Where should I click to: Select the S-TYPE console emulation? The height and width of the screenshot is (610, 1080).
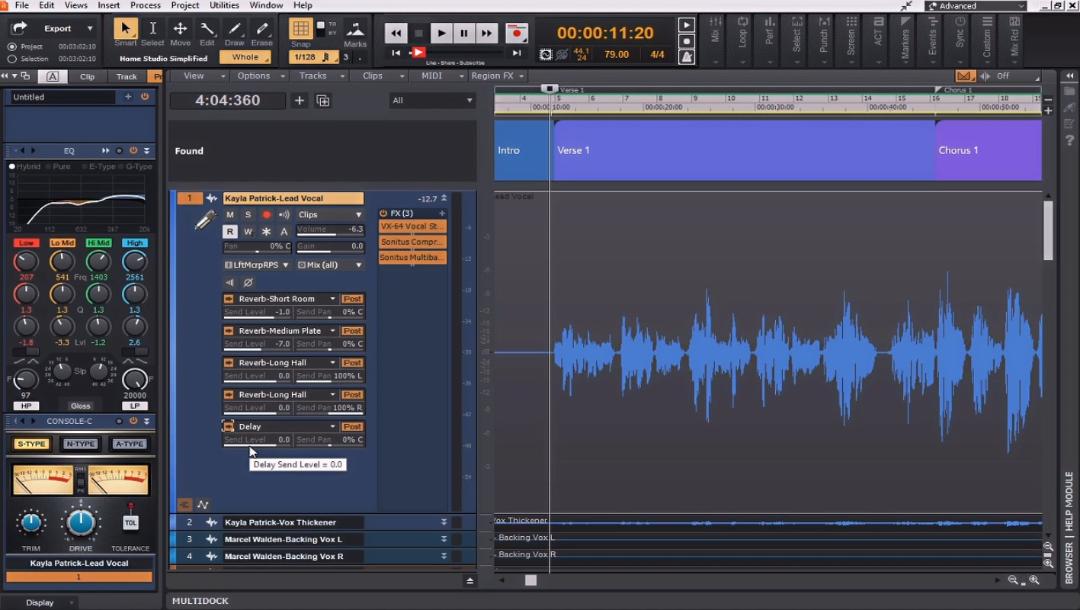tap(31, 444)
